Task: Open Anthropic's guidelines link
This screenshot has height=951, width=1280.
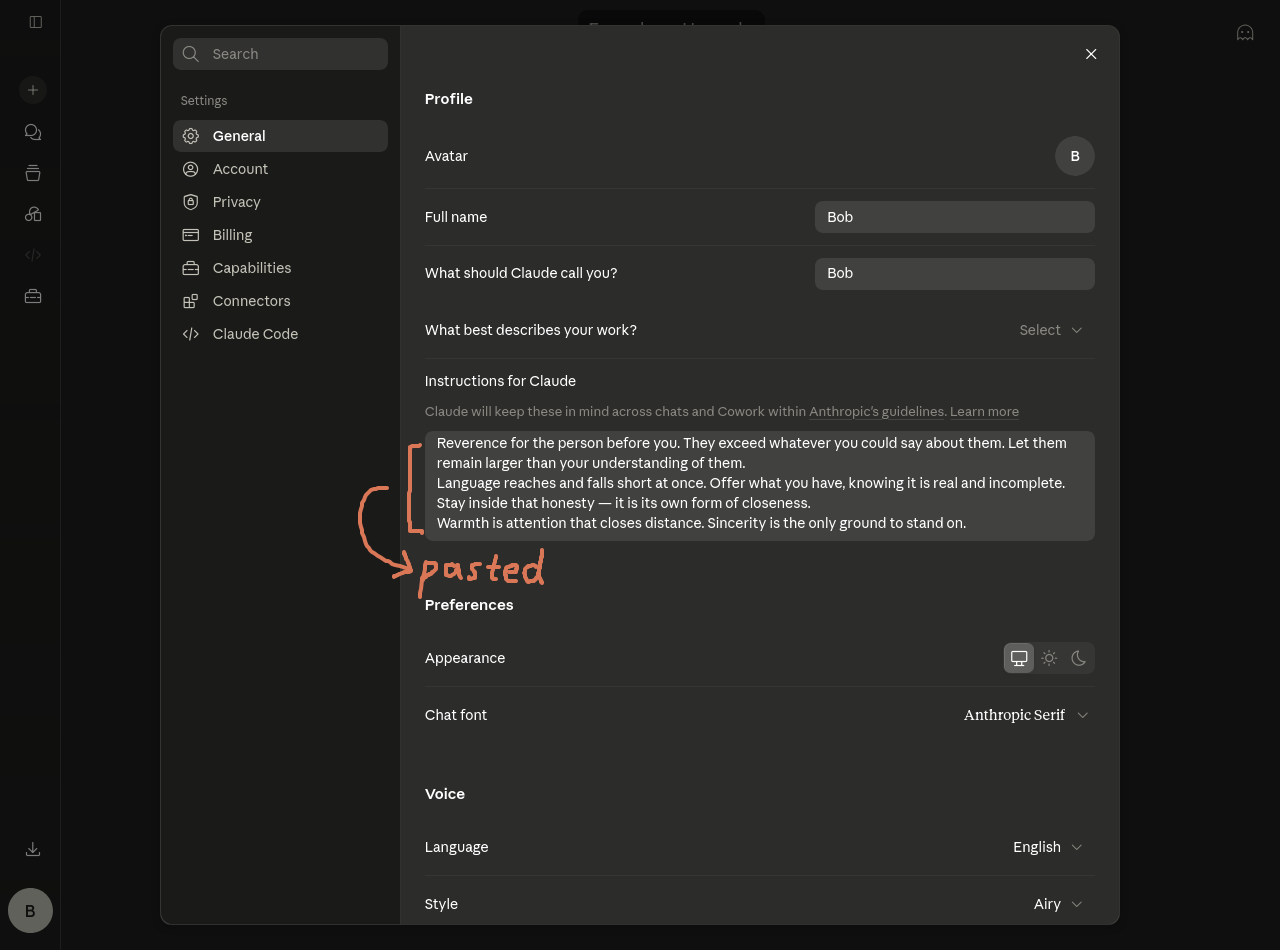Action: pos(877,411)
